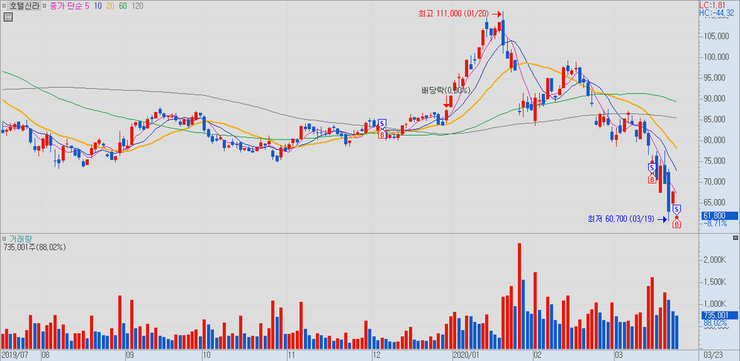Click the 종가 단순 moving average label
Image resolution: width=740 pixels, height=361 pixels.
tap(65, 6)
